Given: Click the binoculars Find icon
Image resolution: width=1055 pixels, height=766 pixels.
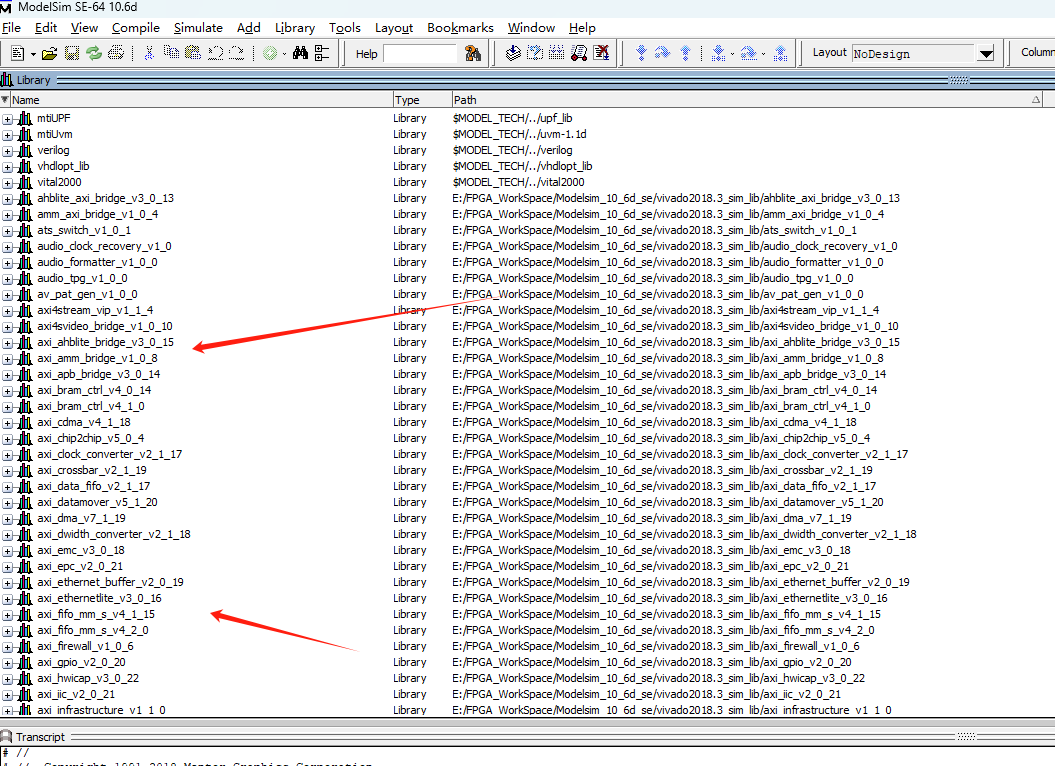Looking at the screenshot, I should tap(300, 53).
